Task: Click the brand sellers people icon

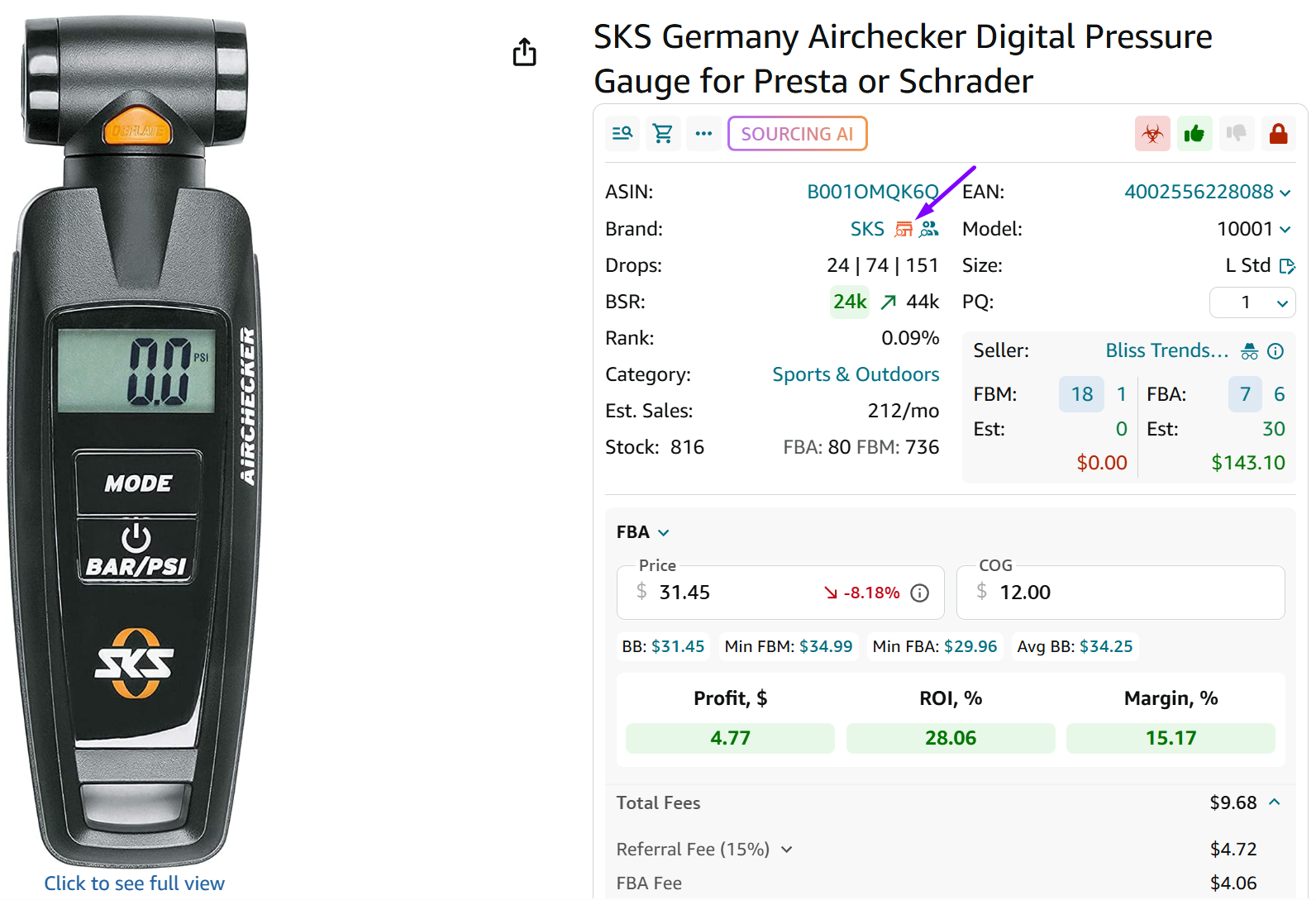Action: pyautogui.click(x=929, y=229)
